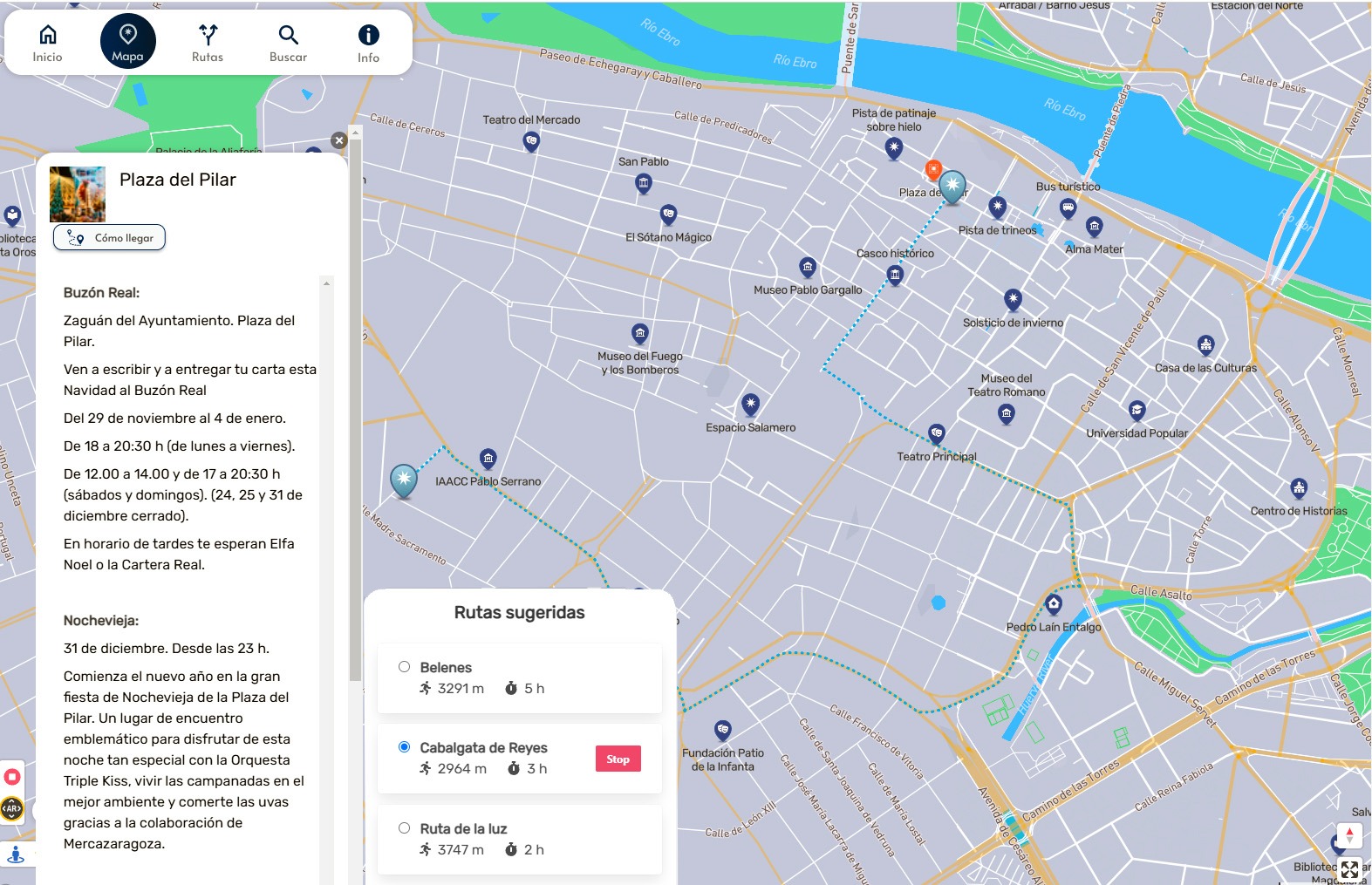Select the Belenes route option
The width and height of the screenshot is (1372, 885).
404,667
